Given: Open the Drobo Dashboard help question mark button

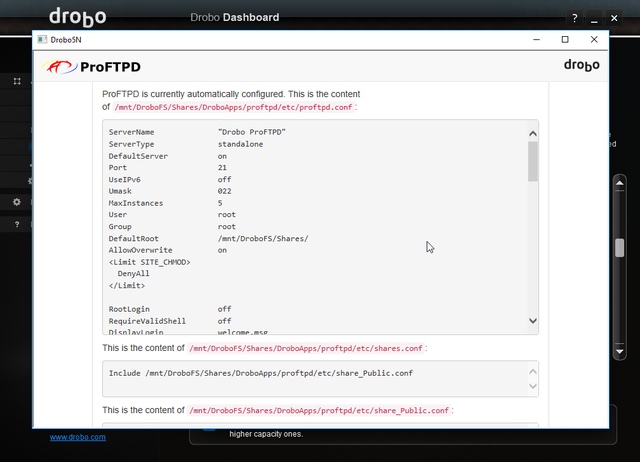Looking at the screenshot, I should pyautogui.click(x=574, y=18).
